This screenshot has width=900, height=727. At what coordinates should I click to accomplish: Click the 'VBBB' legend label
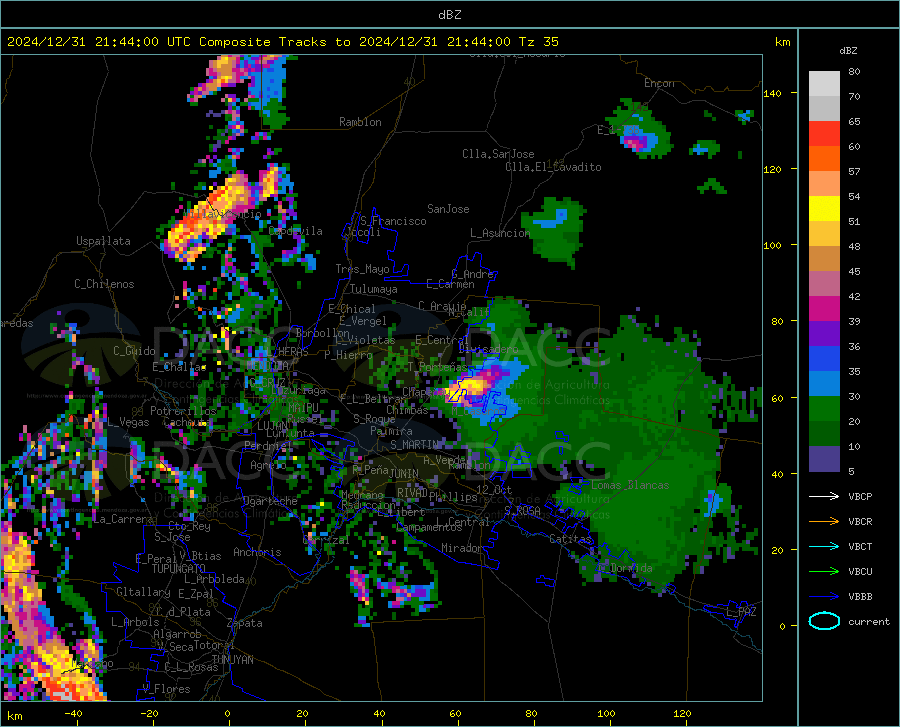(x=860, y=597)
